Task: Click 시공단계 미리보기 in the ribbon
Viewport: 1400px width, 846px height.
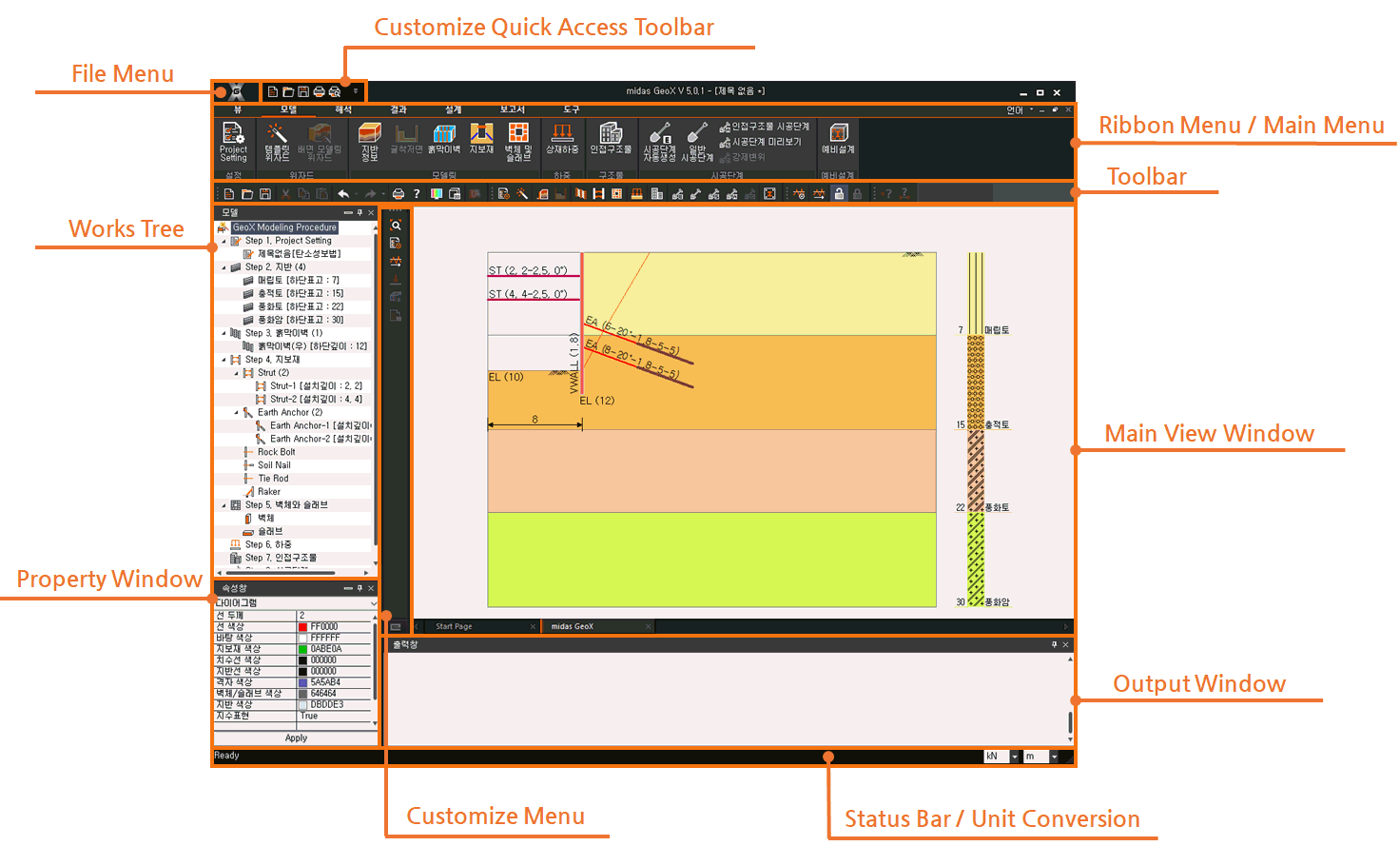Action: [x=766, y=142]
